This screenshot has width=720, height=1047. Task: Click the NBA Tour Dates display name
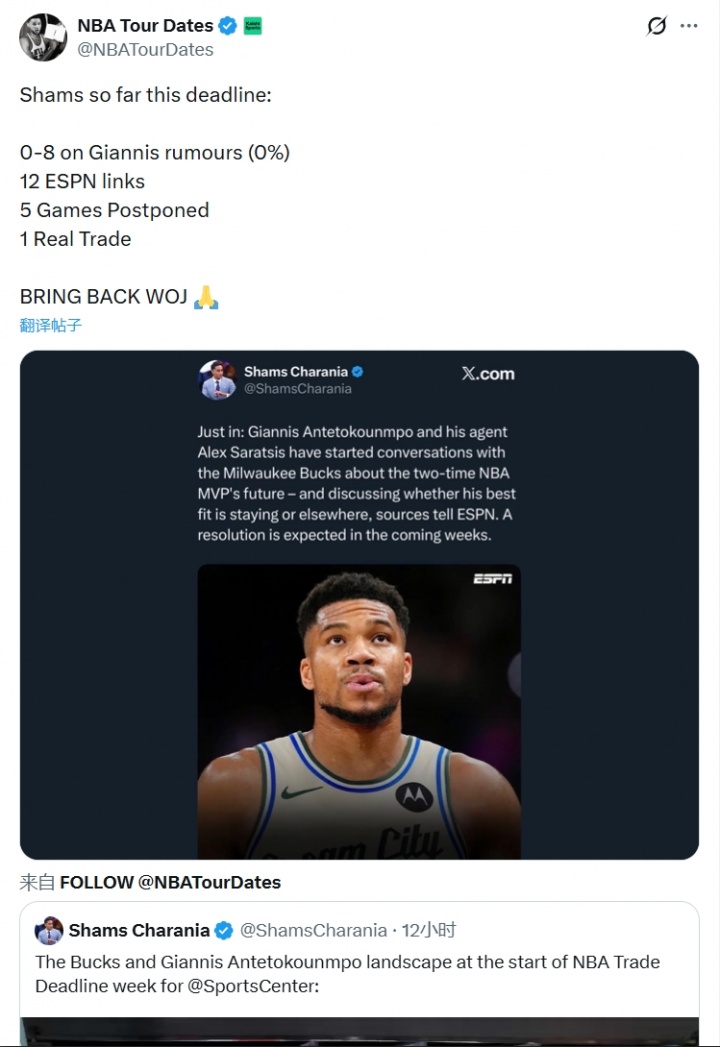tap(145, 26)
